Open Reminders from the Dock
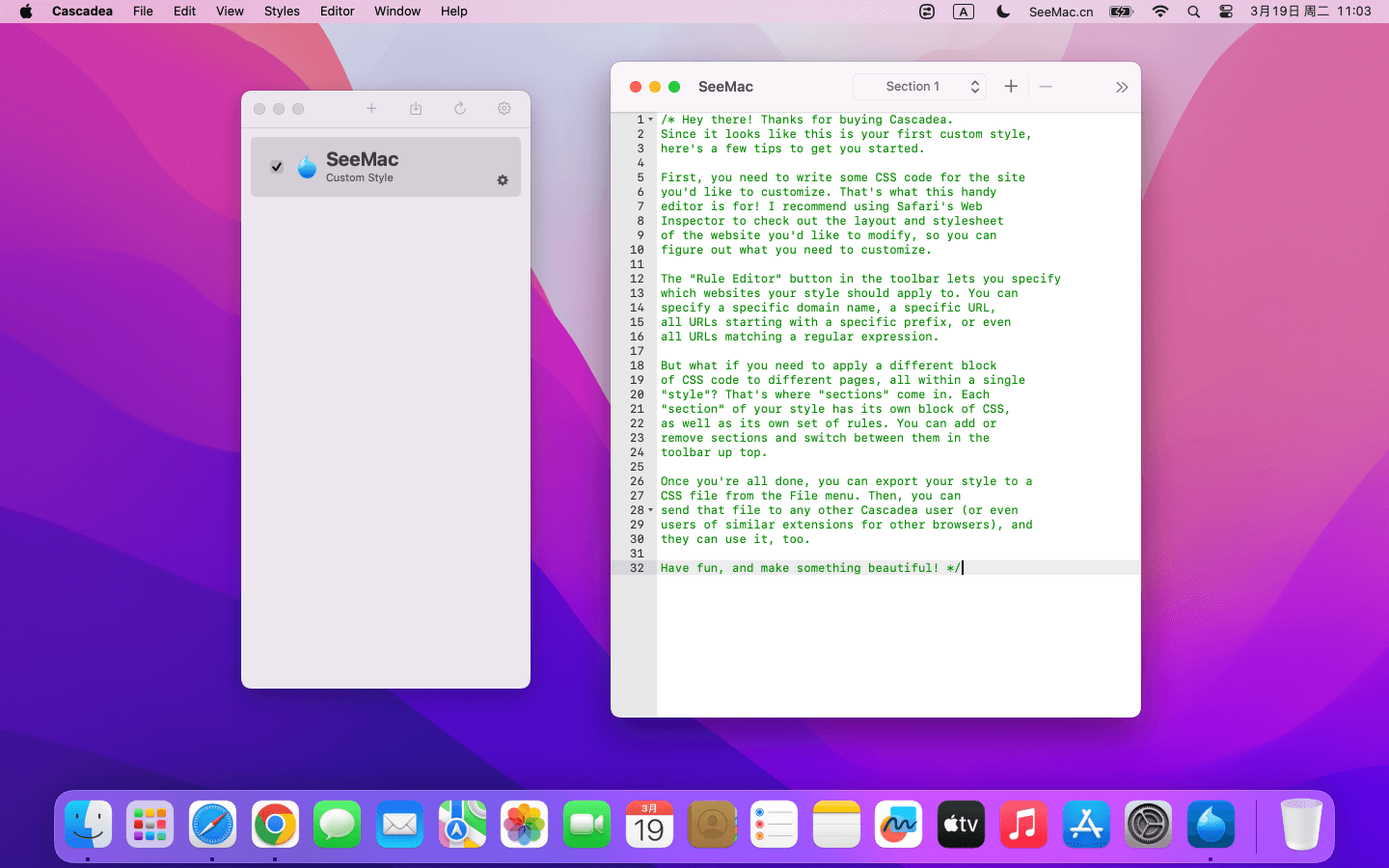 (x=774, y=825)
